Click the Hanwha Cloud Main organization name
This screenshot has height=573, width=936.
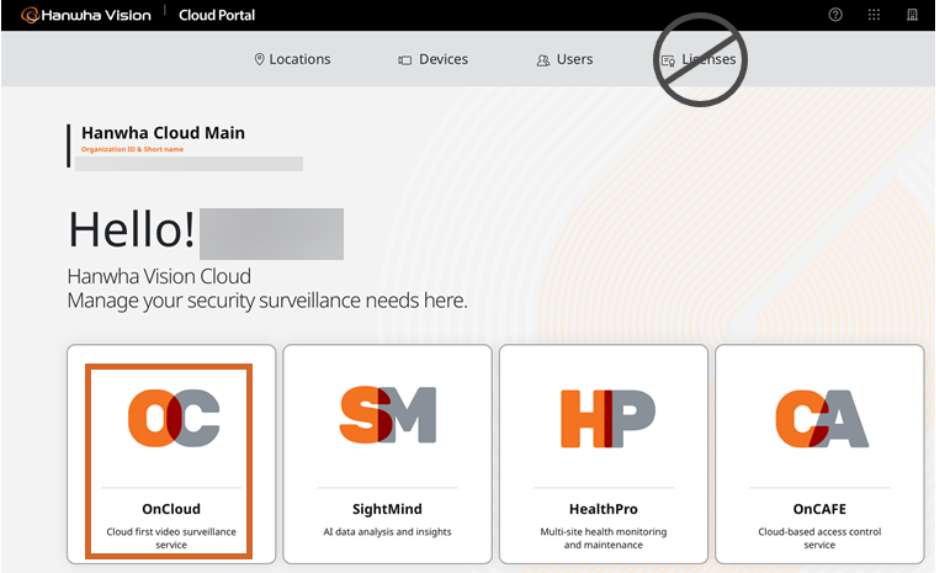coord(163,133)
